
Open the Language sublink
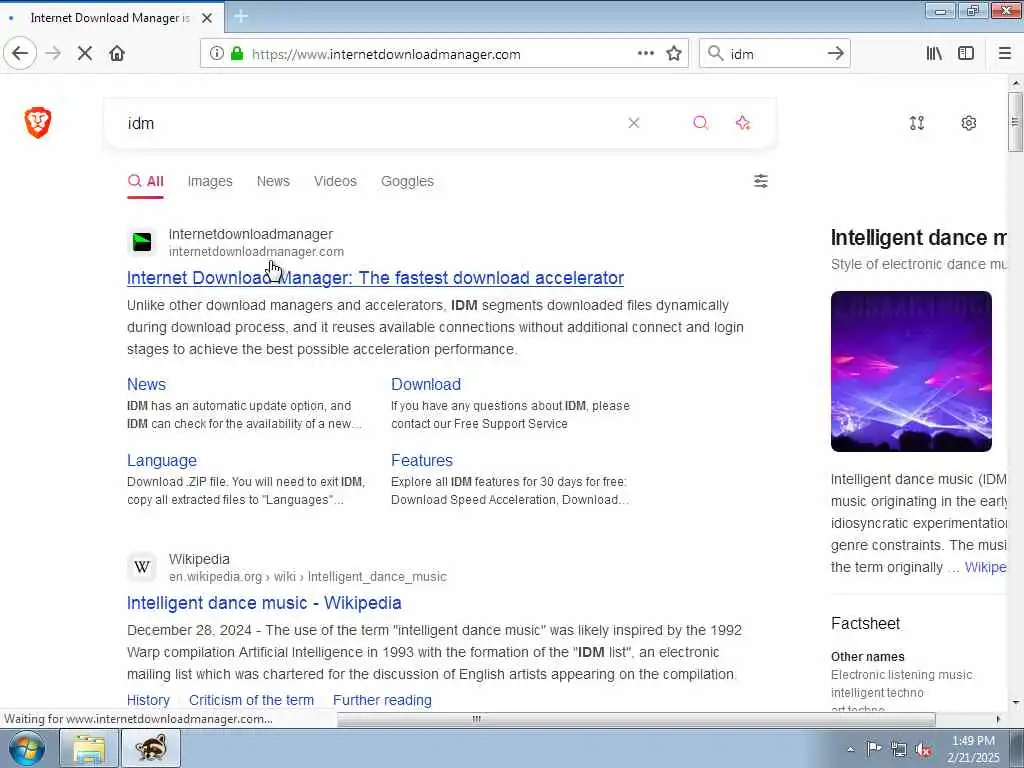click(x=161, y=460)
